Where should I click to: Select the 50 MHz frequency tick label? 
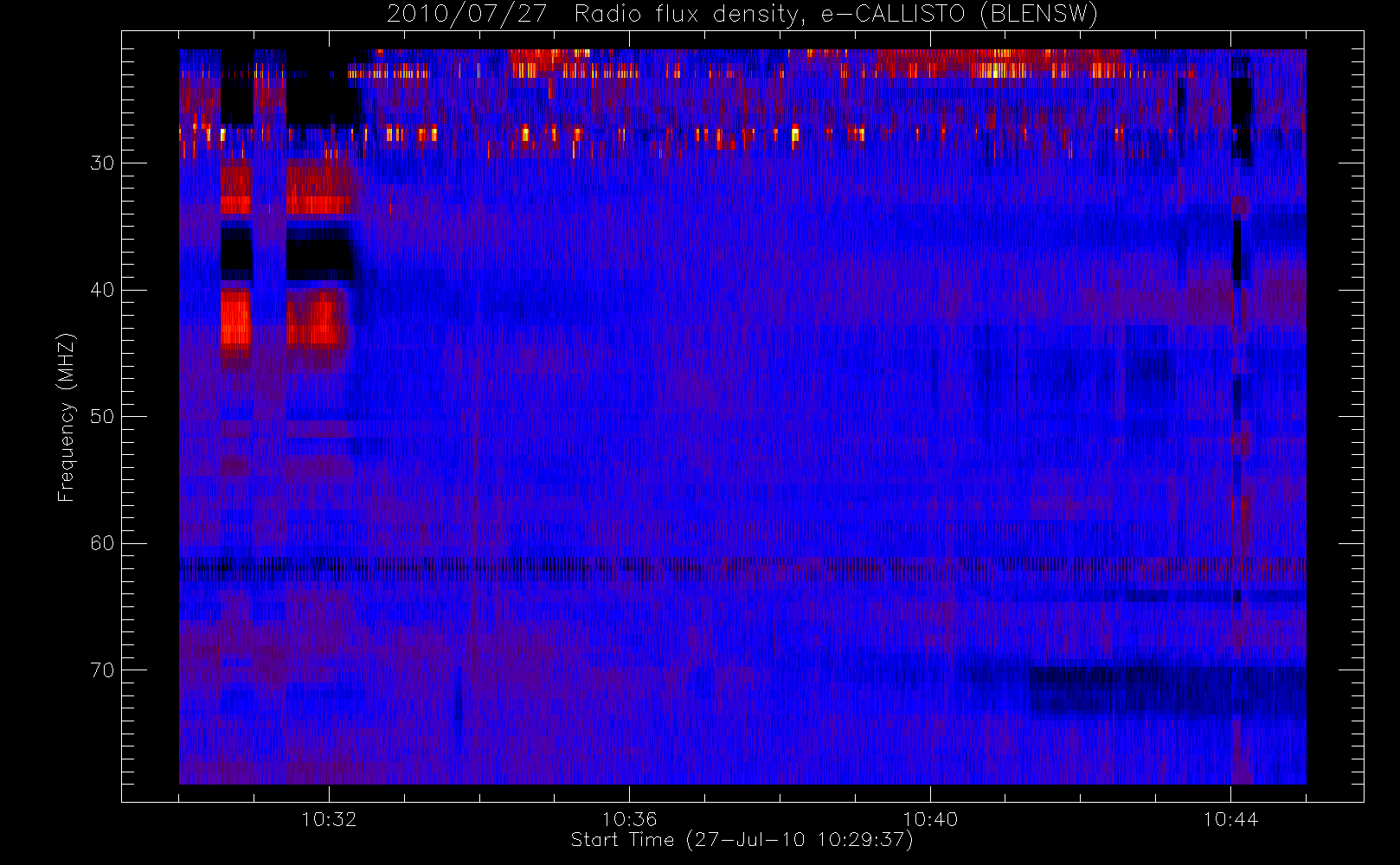[x=102, y=416]
